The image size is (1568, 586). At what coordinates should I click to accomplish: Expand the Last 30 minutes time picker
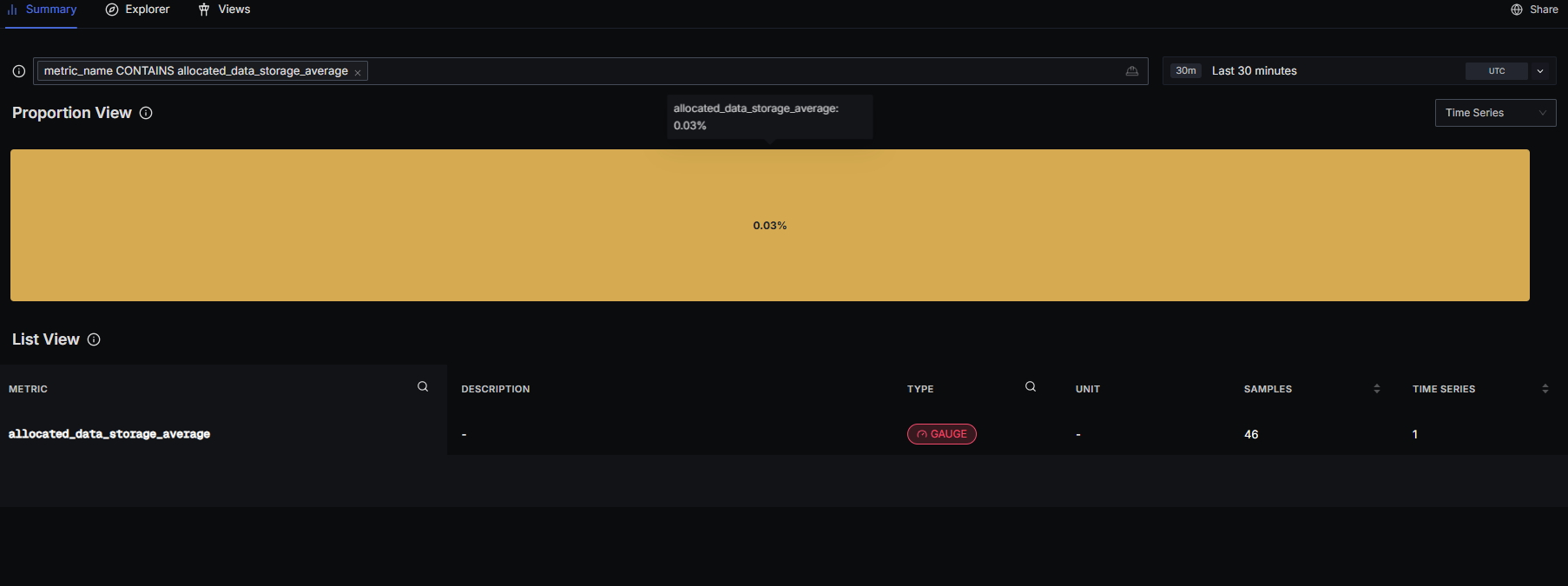click(x=1254, y=71)
